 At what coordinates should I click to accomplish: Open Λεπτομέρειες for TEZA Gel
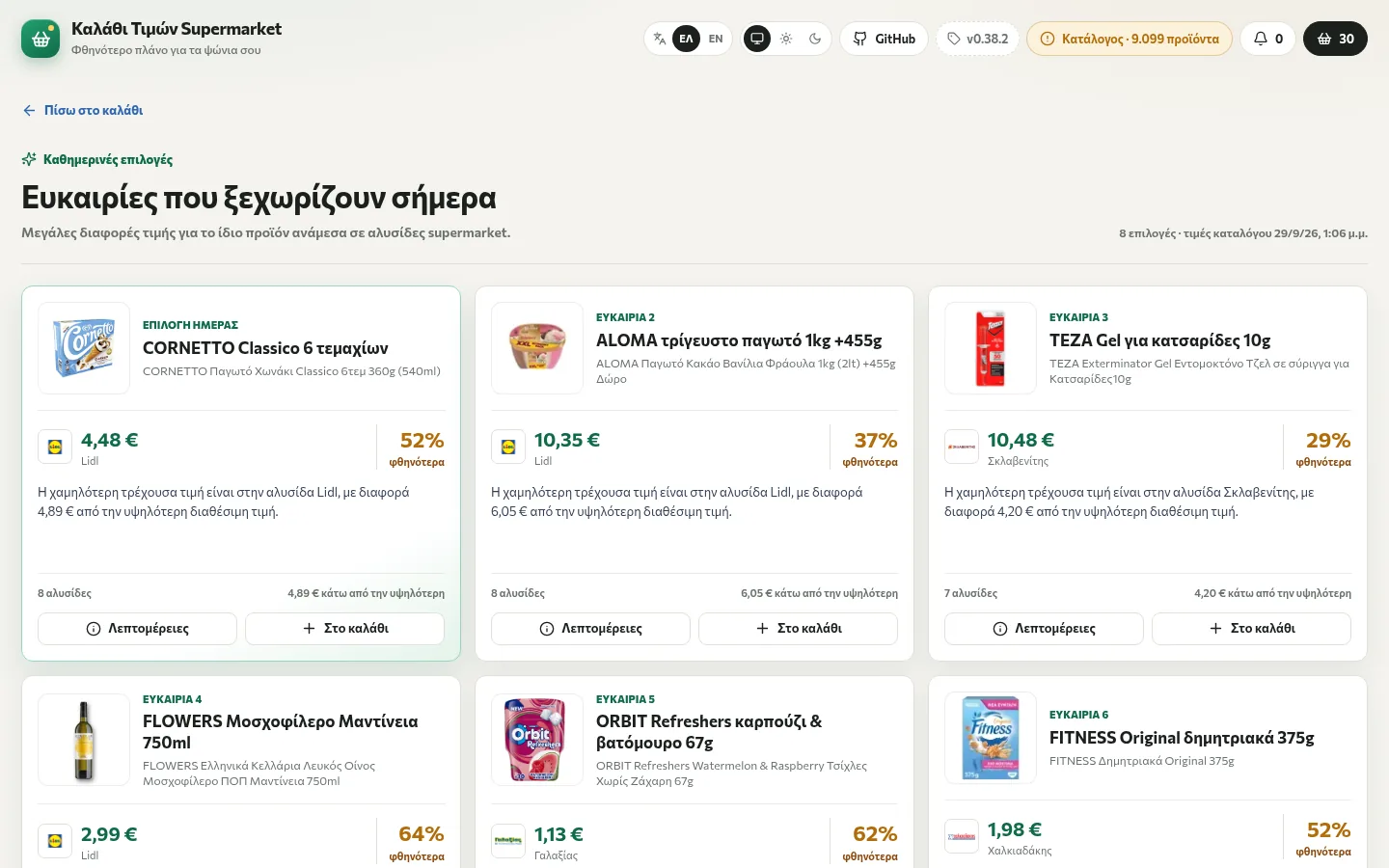(1044, 628)
